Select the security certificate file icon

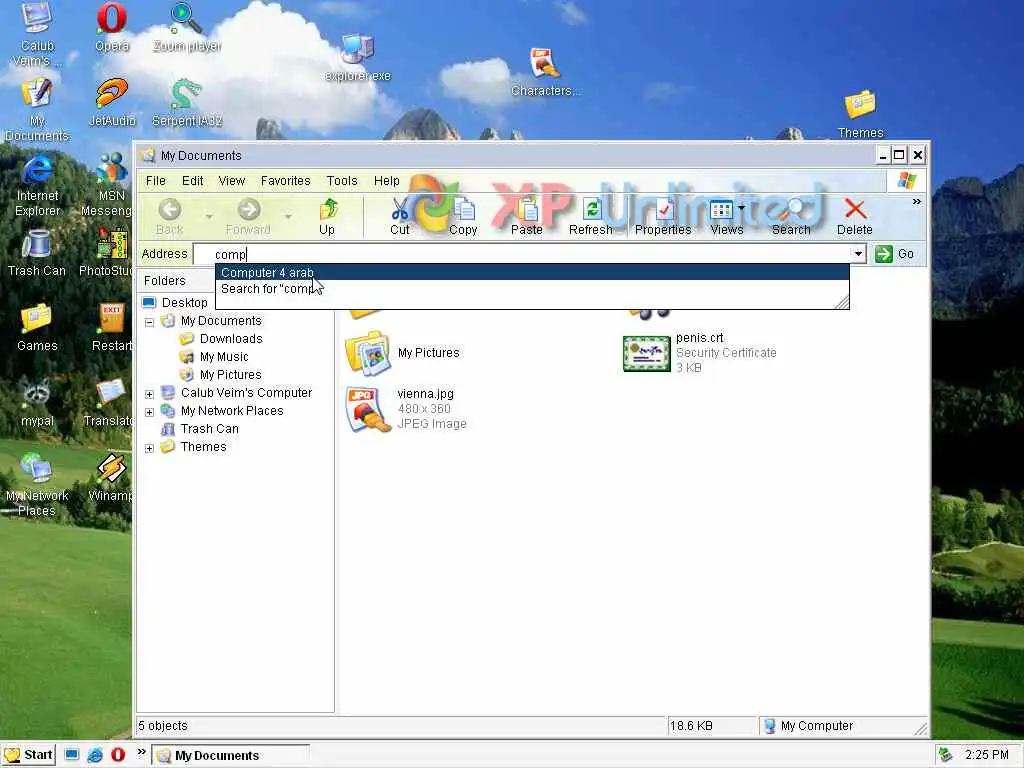pyautogui.click(x=647, y=353)
